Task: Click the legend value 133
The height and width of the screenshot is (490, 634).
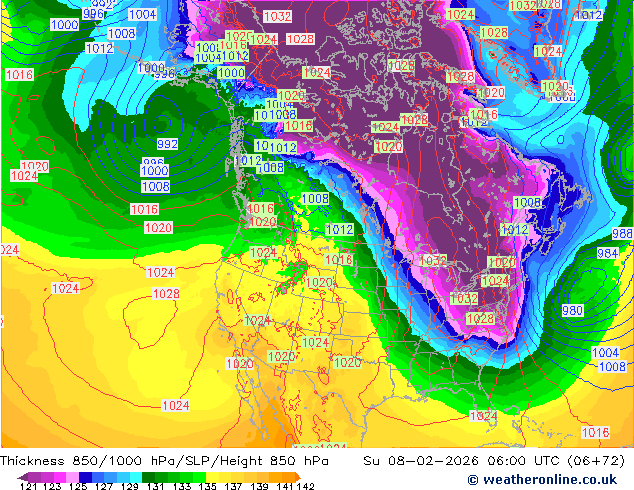Action: (x=182, y=486)
